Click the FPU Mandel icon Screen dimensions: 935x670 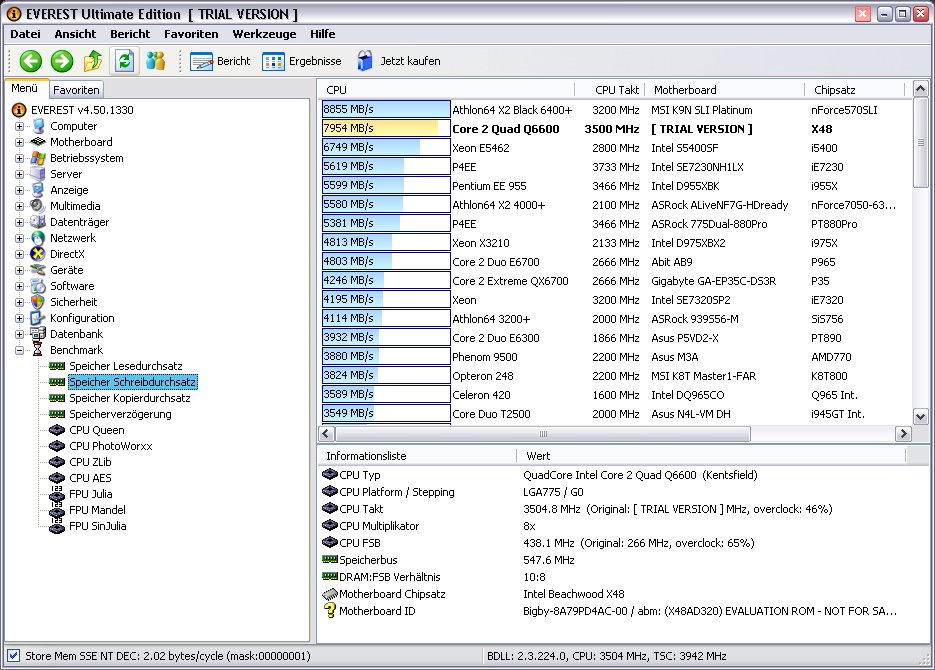click(57, 510)
